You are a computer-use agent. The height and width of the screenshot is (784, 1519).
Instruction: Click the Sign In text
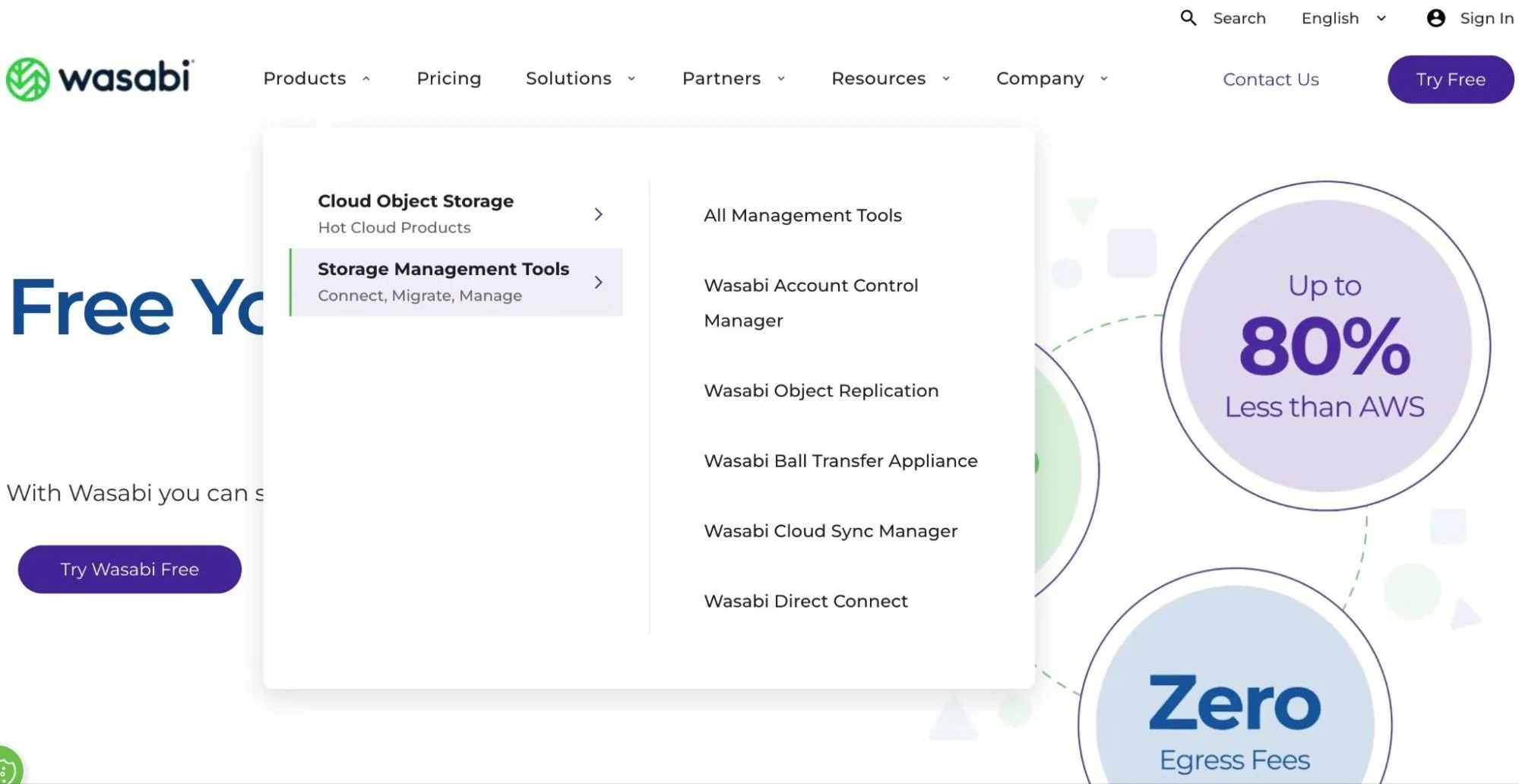point(1486,18)
